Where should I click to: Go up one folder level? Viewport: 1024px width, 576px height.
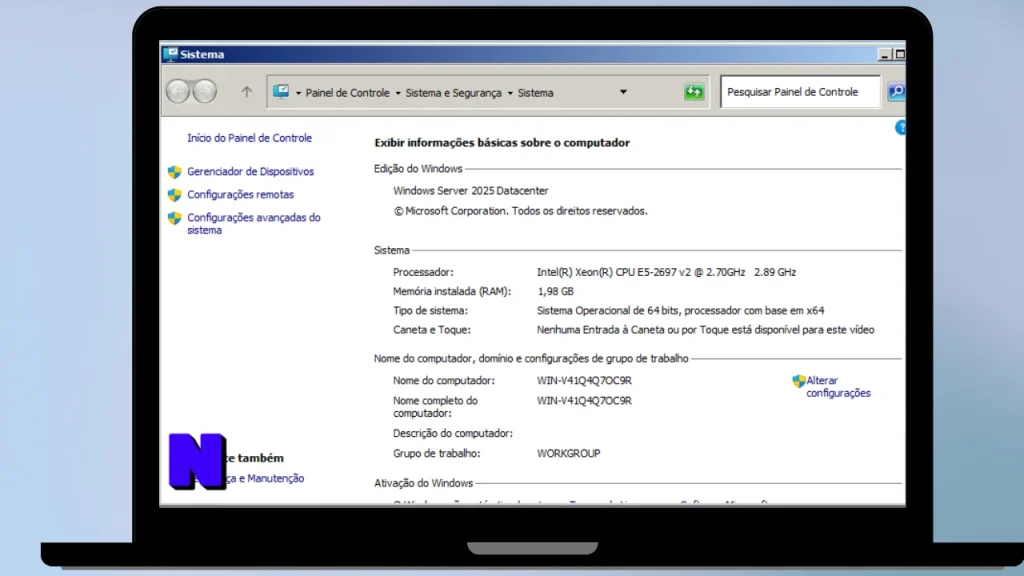point(246,92)
